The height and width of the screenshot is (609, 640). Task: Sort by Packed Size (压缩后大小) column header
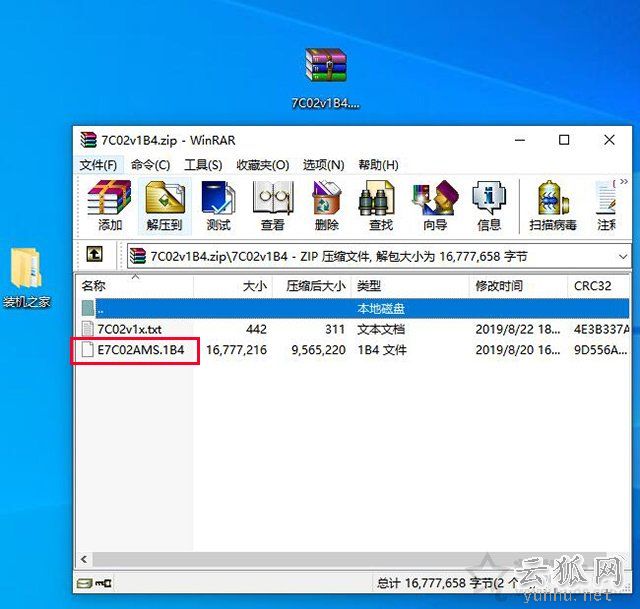(312, 286)
